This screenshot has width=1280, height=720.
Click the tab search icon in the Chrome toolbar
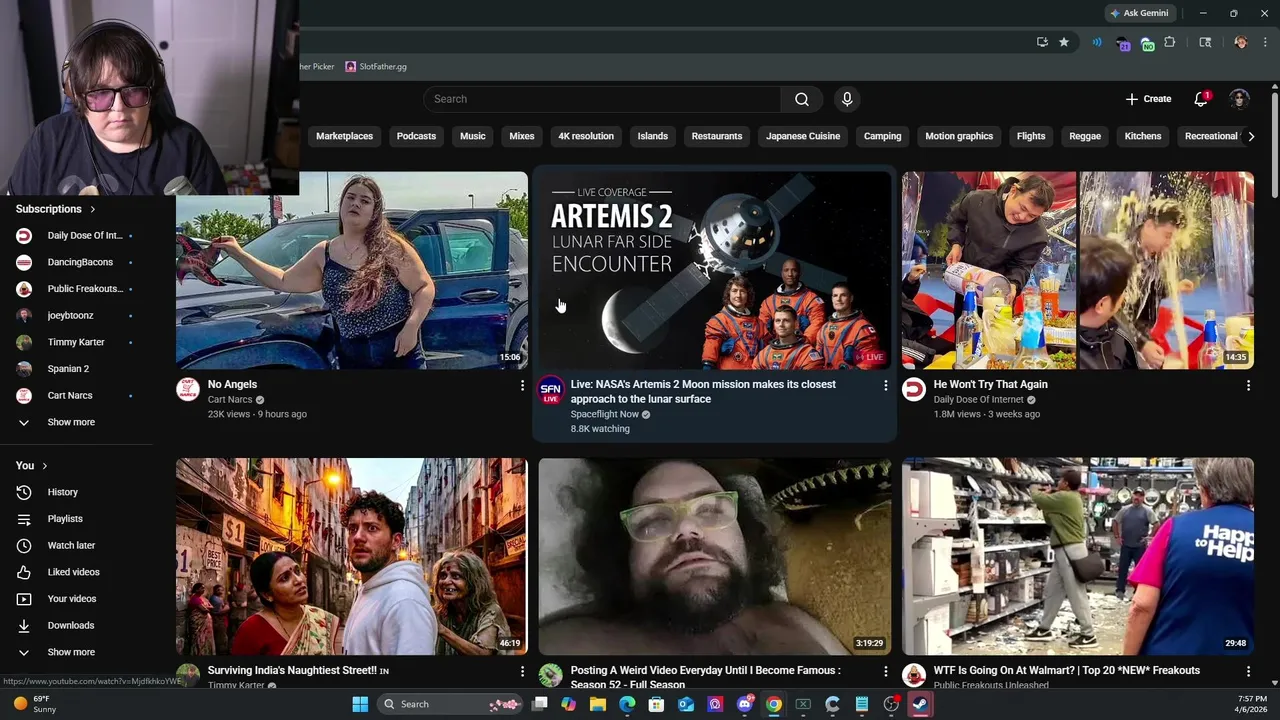pyautogui.click(x=1205, y=42)
